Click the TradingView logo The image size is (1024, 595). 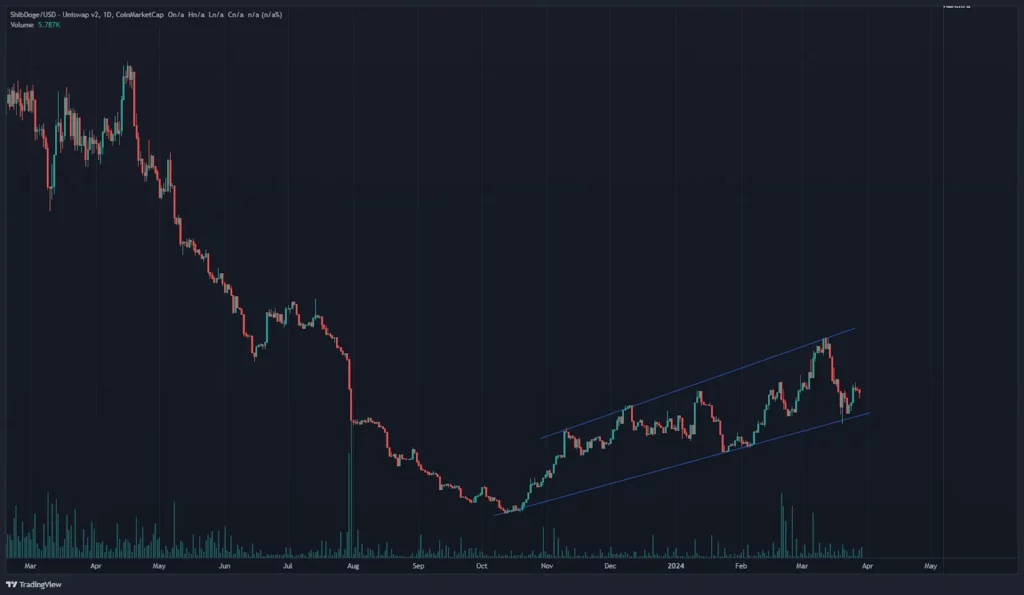[34, 585]
